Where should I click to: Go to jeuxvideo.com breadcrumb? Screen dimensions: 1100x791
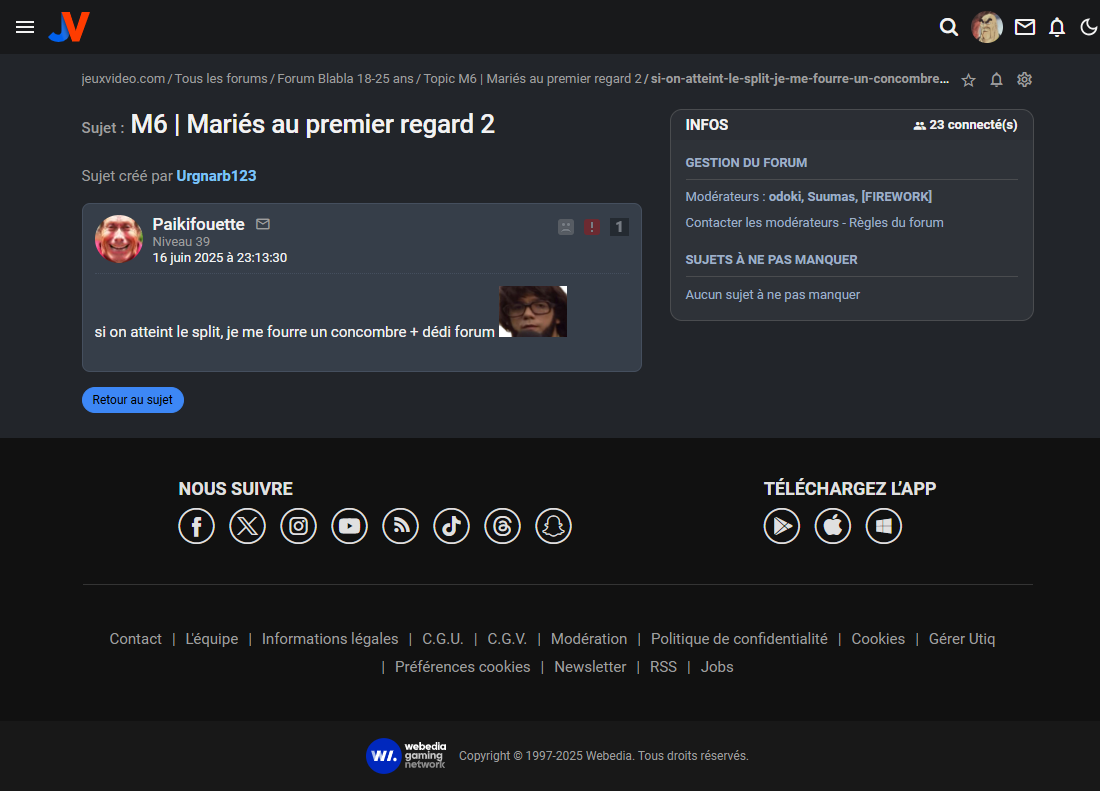click(x=123, y=79)
